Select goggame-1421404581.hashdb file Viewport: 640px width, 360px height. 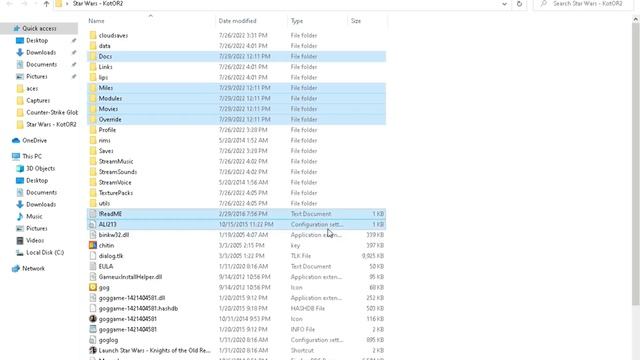pyautogui.click(x=138, y=309)
